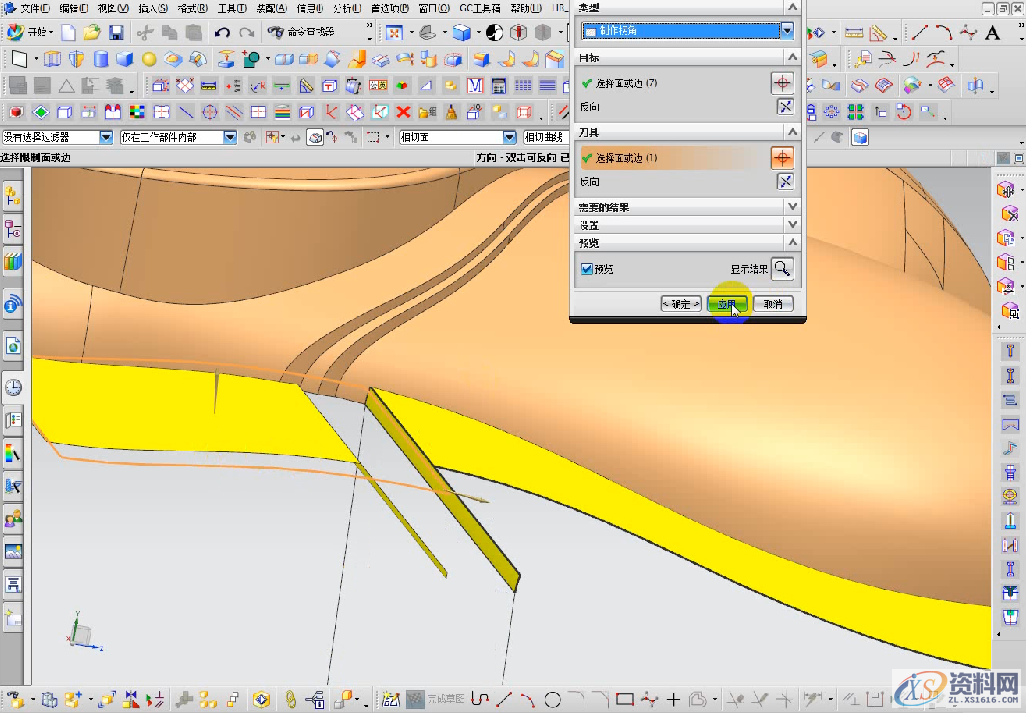Open a file with the folder icon
Screen dimensions: 1026x713
click(92, 33)
